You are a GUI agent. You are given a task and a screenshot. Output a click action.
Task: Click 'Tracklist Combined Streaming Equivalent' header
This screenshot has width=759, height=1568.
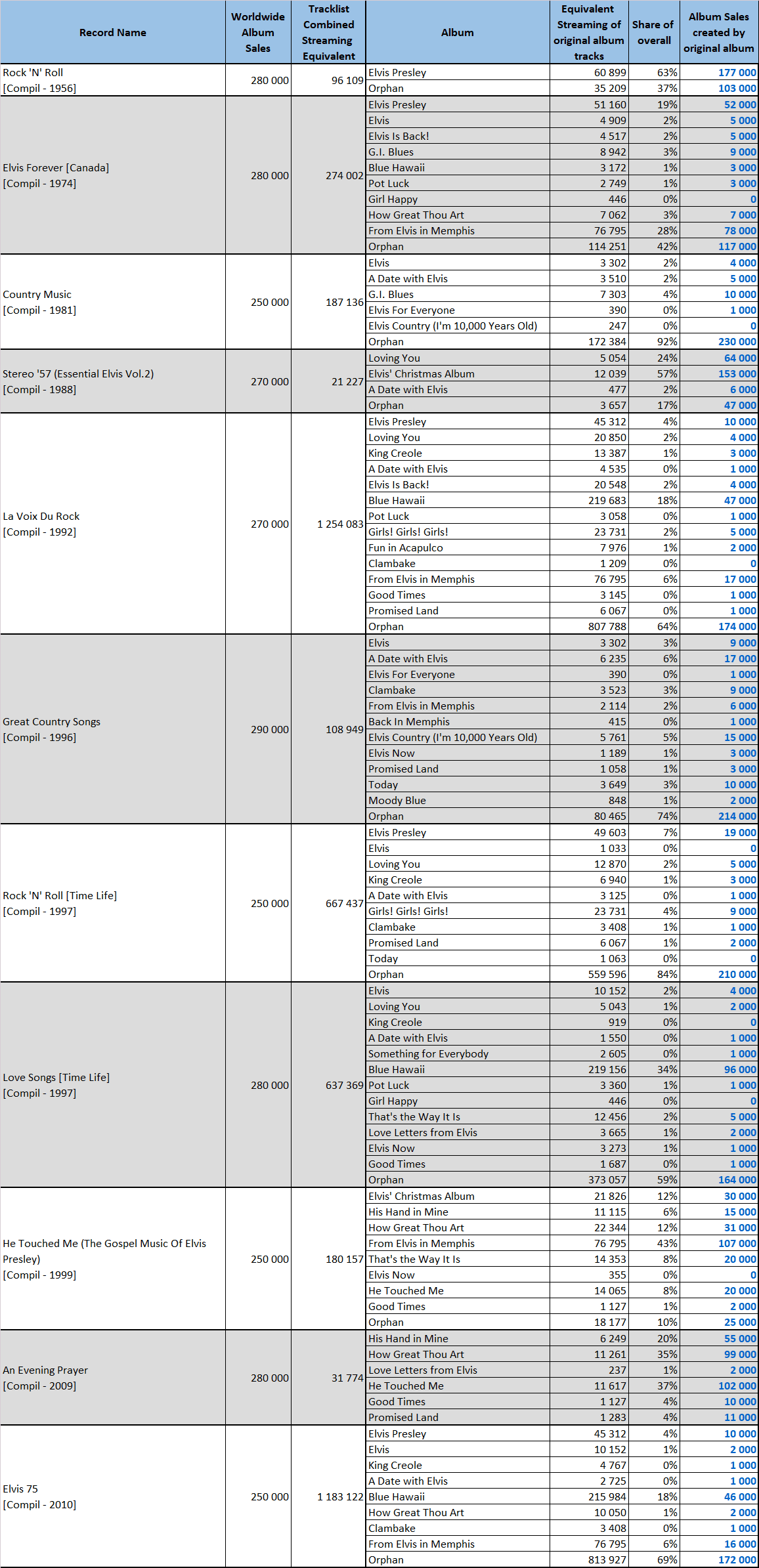point(328,32)
